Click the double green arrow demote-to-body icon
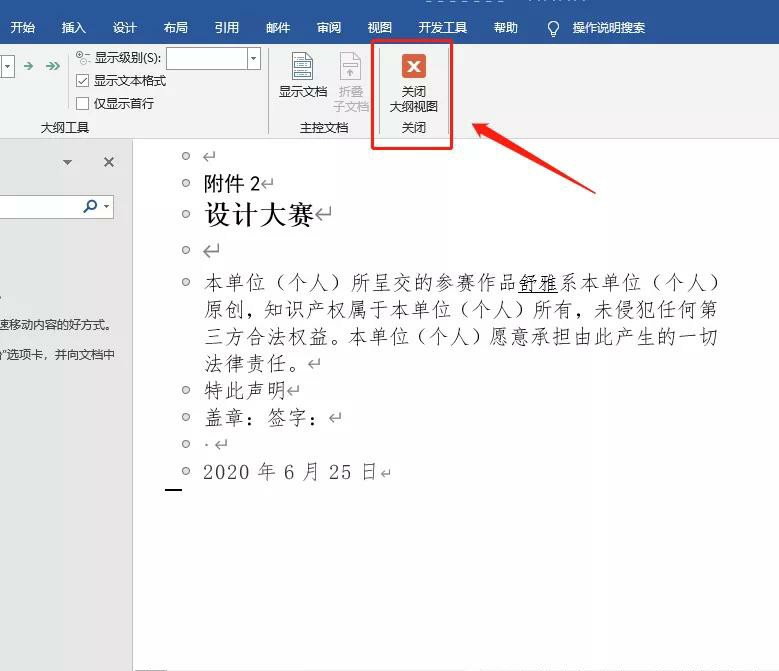The height and width of the screenshot is (671, 779). click(53, 66)
